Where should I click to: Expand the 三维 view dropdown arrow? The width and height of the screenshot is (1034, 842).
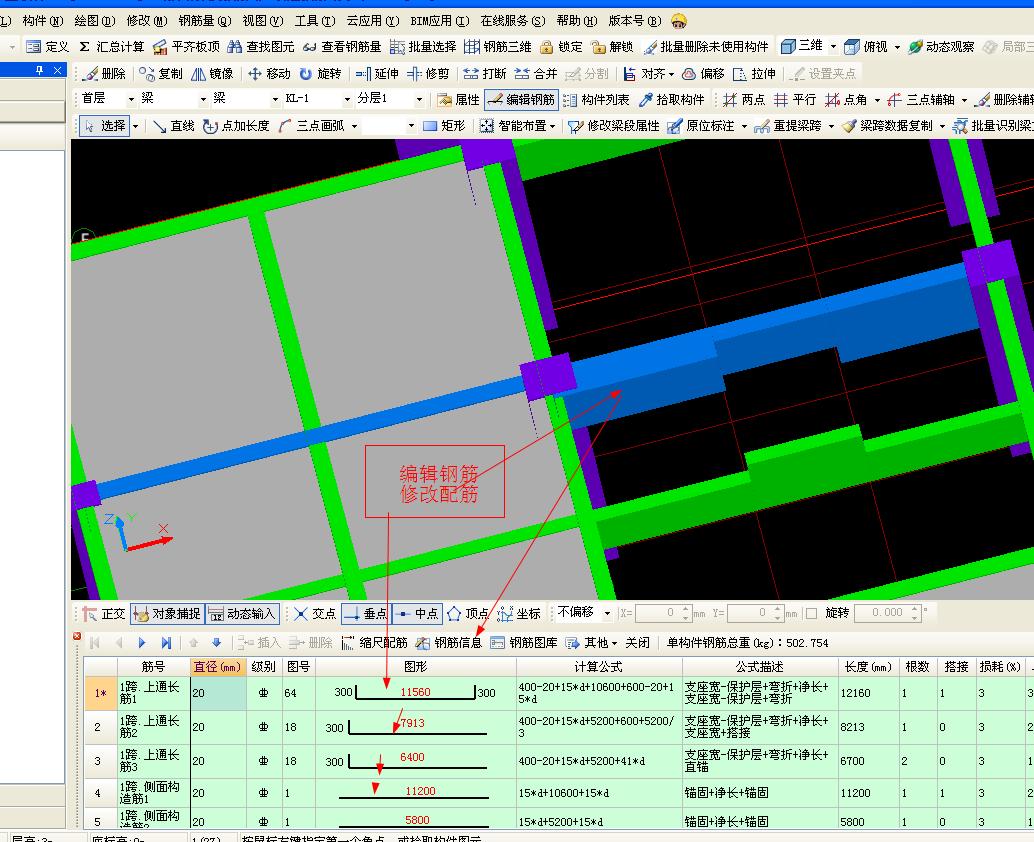point(834,47)
